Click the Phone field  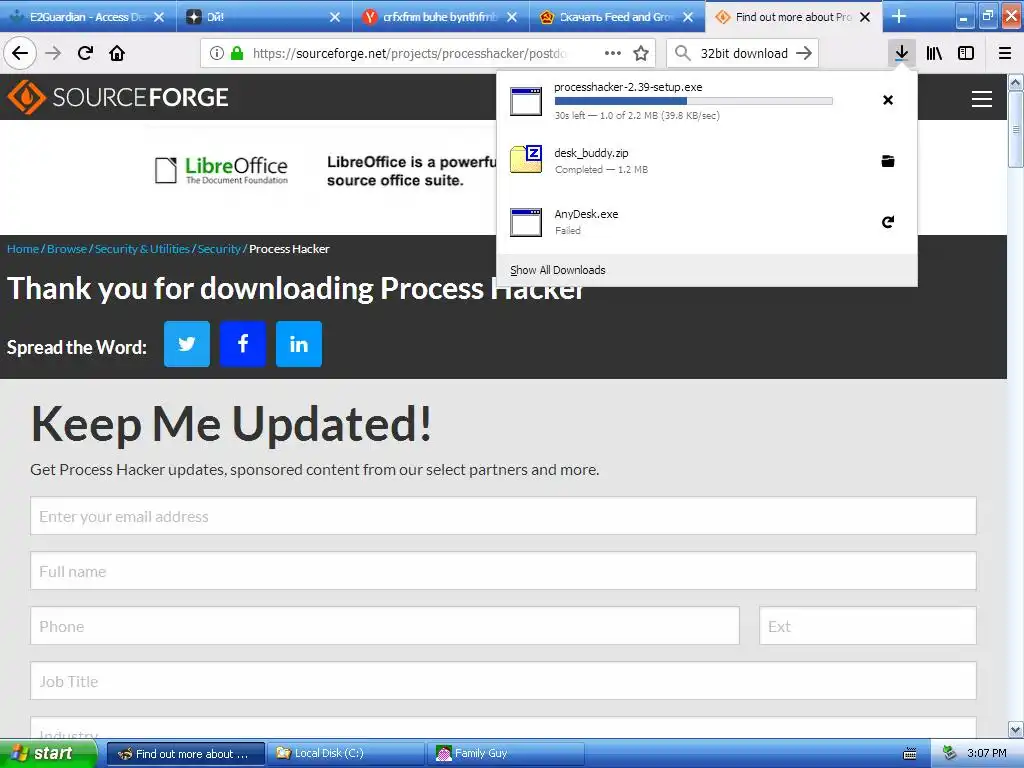click(385, 626)
